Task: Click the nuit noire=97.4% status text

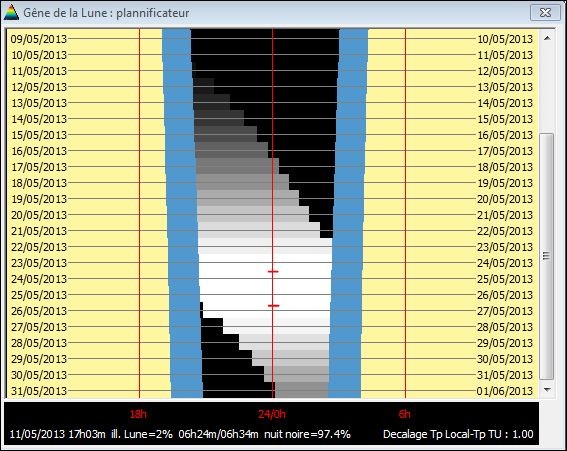Action: [x=307, y=434]
